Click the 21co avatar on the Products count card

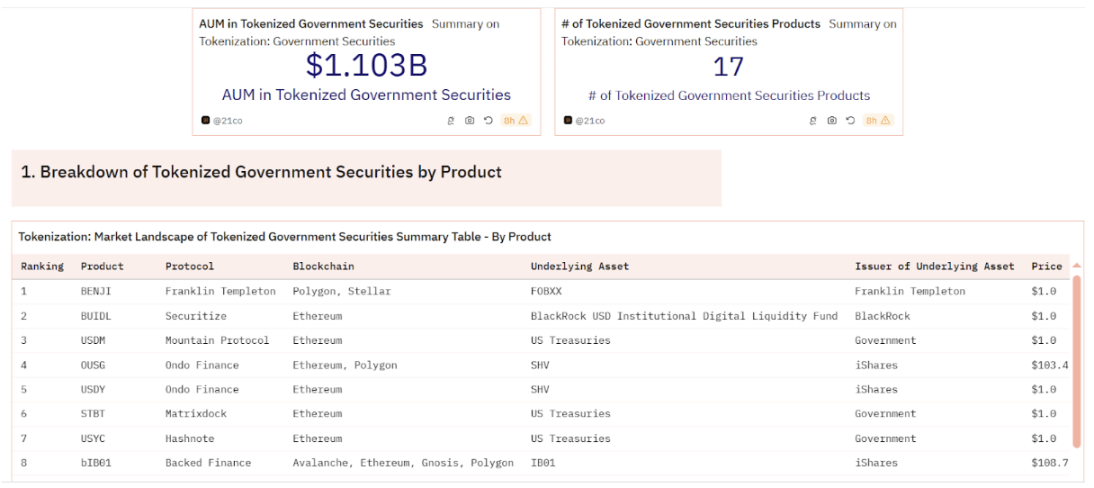pyautogui.click(x=568, y=120)
